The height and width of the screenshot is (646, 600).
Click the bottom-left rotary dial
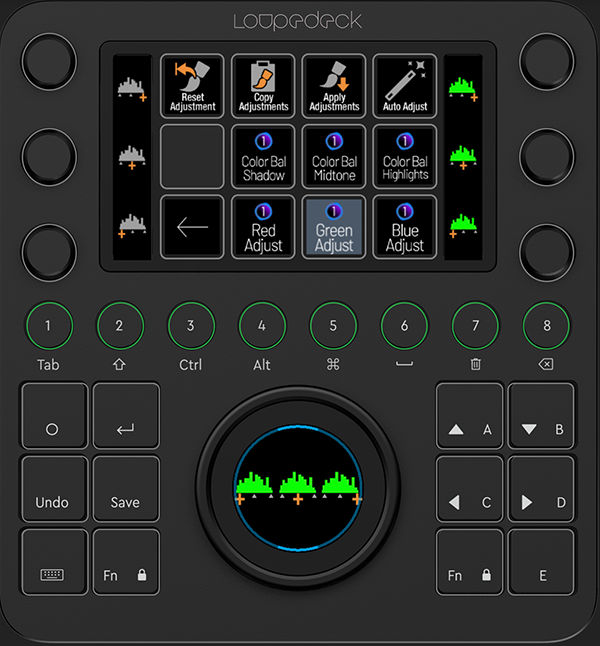click(49, 252)
